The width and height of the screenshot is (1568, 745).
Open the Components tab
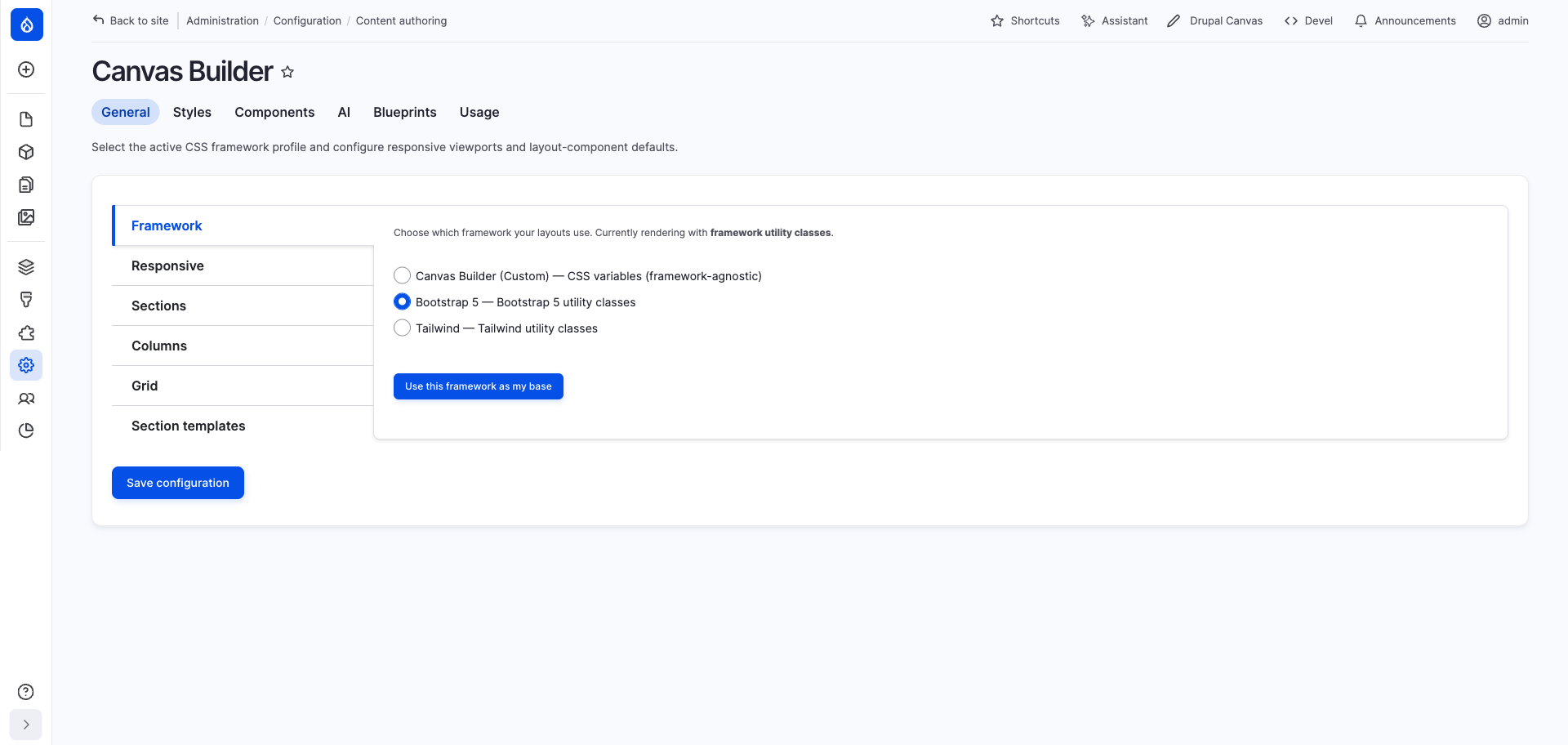(274, 112)
